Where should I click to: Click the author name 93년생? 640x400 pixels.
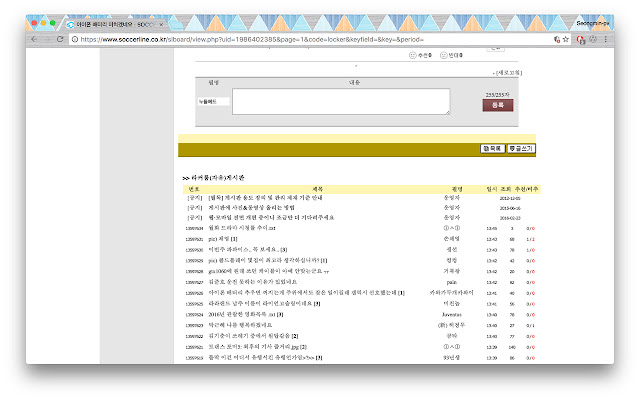point(451,358)
